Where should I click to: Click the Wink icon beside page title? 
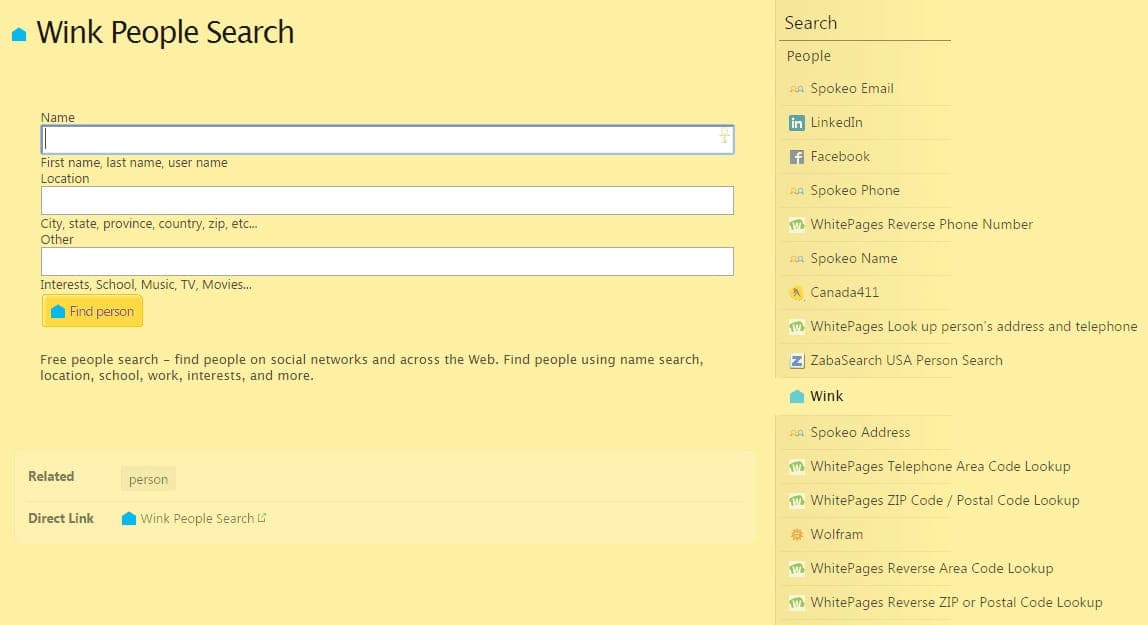19,35
